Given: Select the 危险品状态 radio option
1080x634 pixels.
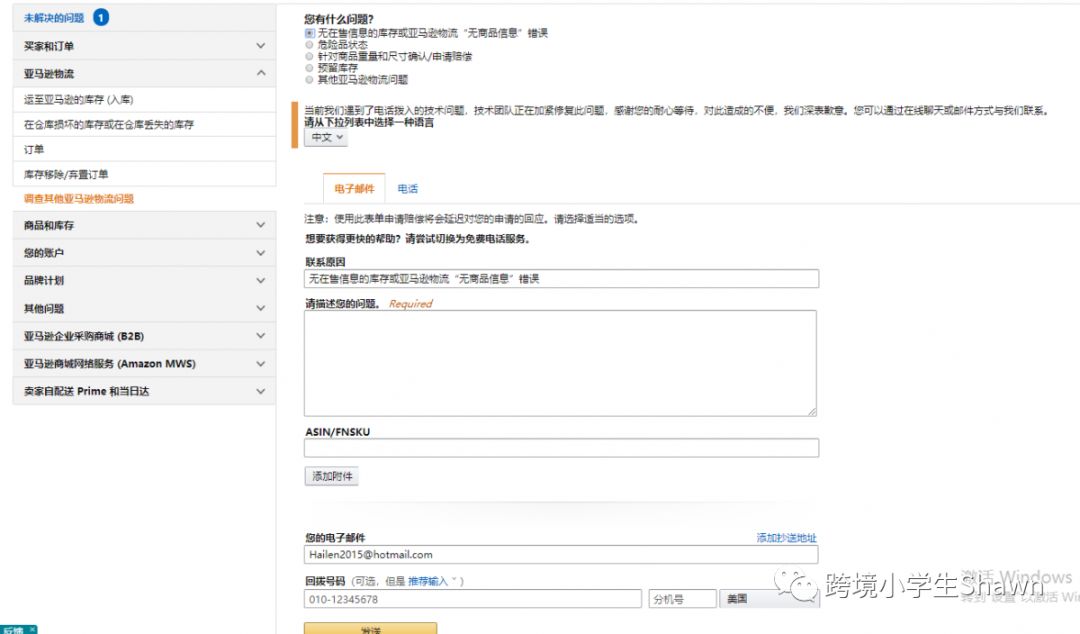Looking at the screenshot, I should [x=309, y=45].
